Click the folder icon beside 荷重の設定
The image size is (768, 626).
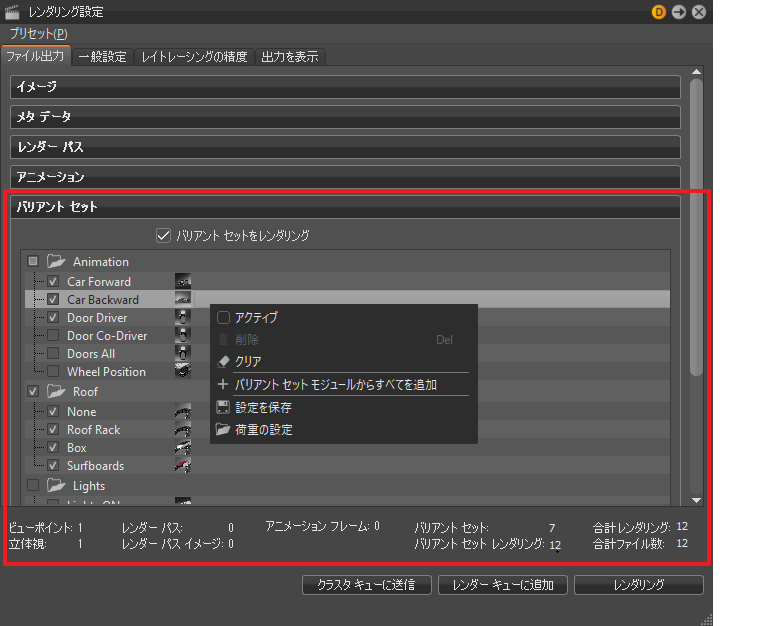coord(223,430)
